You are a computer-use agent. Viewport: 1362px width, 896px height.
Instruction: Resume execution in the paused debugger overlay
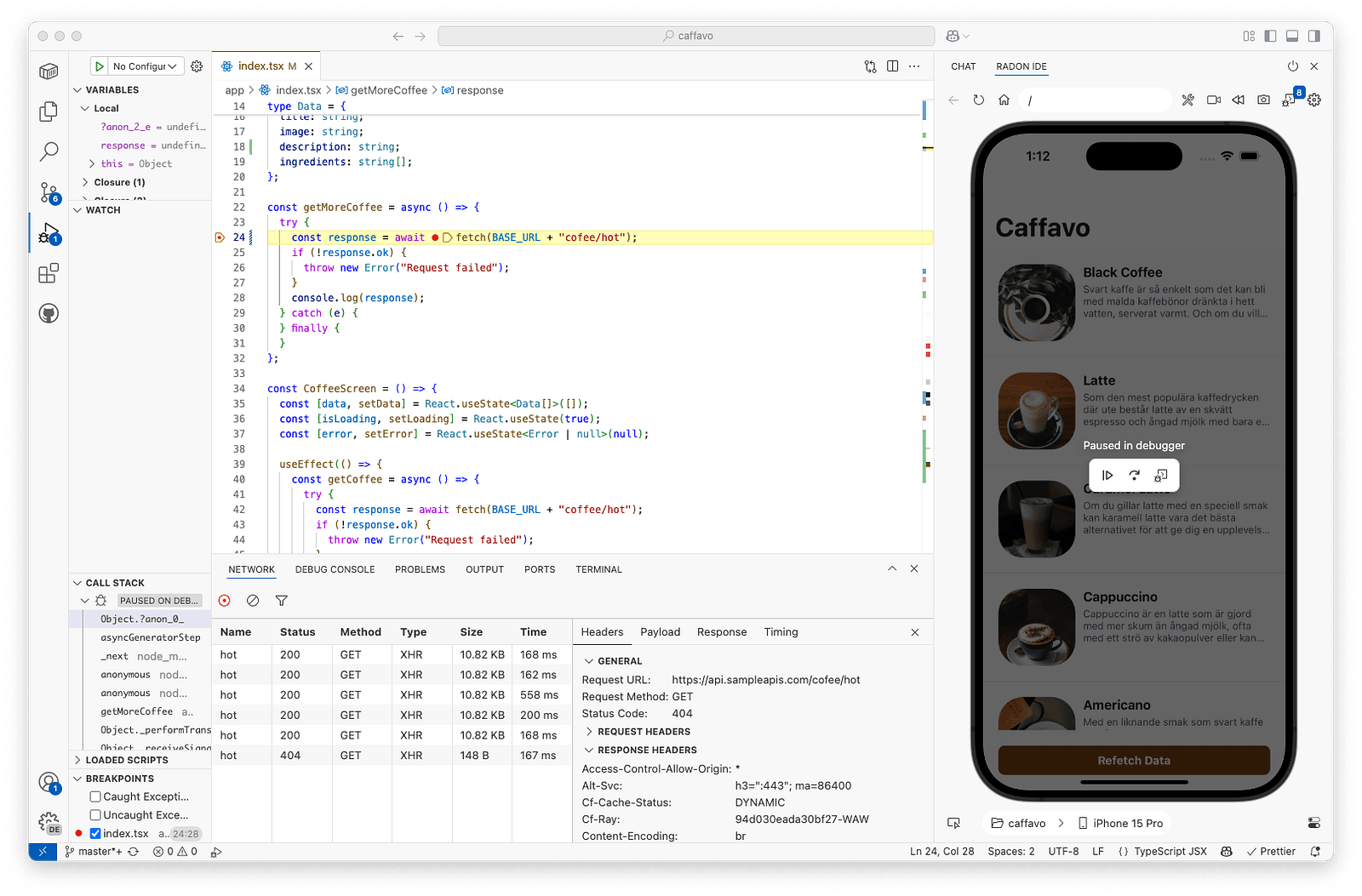point(1107,476)
